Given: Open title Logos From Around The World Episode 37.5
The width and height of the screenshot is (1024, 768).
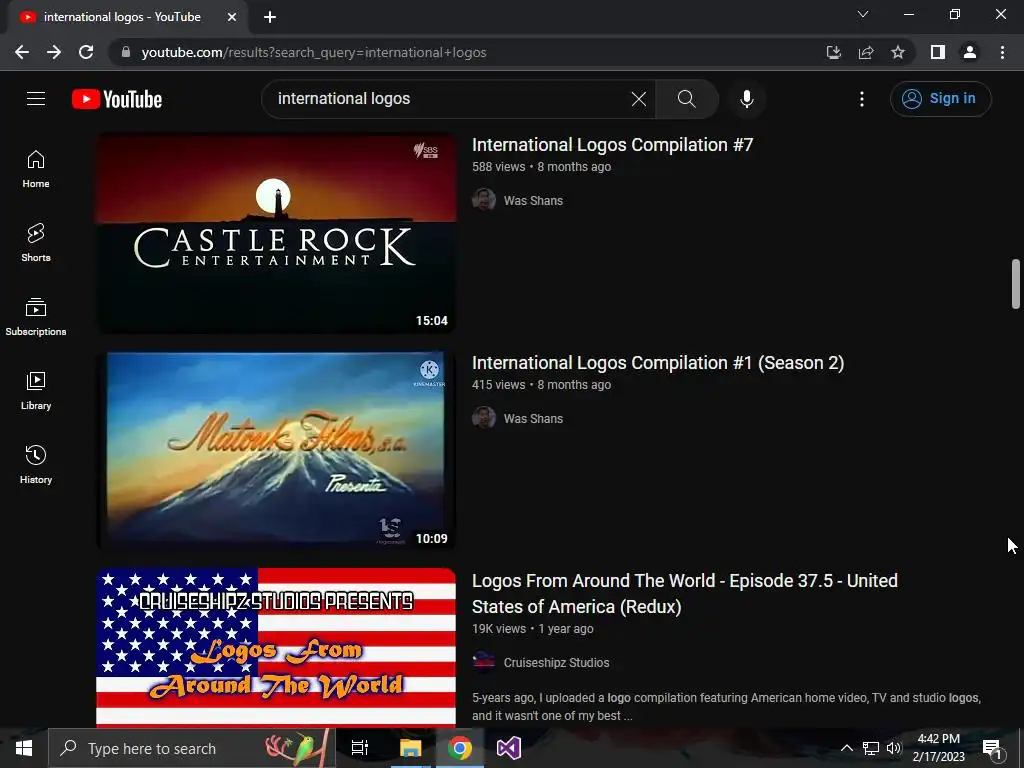Looking at the screenshot, I should point(685,594).
